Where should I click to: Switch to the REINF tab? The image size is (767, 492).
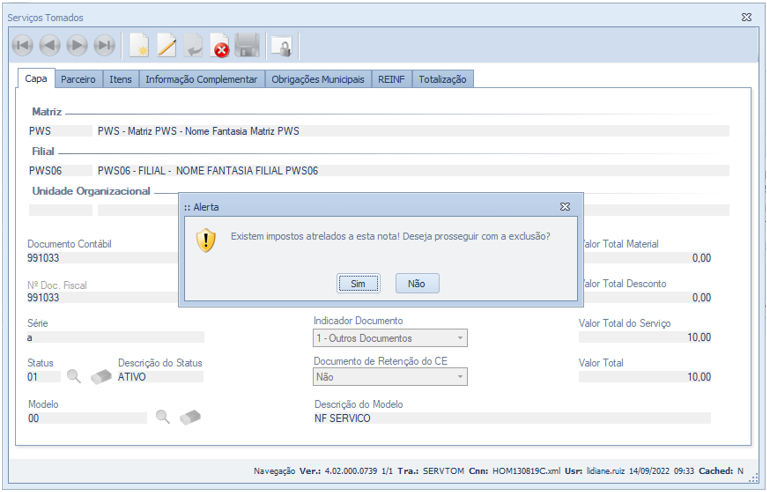tap(391, 79)
